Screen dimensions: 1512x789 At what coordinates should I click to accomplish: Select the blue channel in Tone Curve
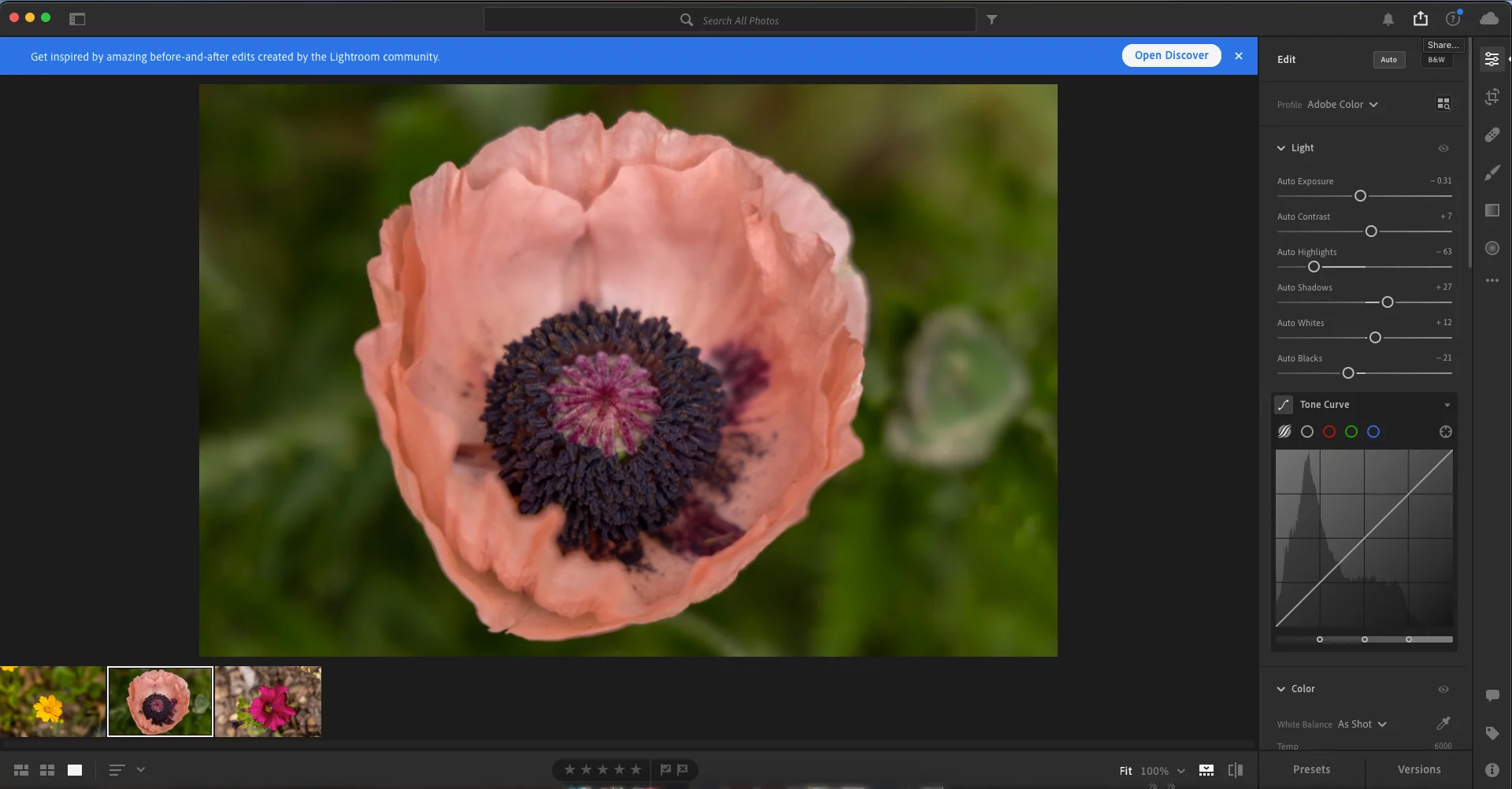[x=1374, y=432]
